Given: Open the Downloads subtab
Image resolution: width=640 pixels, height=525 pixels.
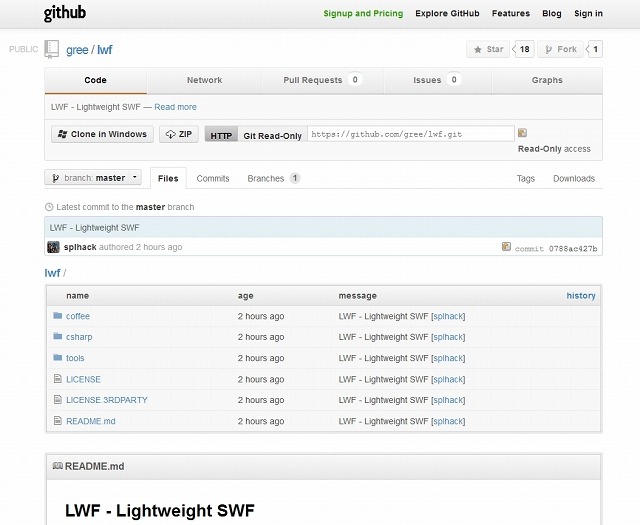Looking at the screenshot, I should pyautogui.click(x=574, y=178).
